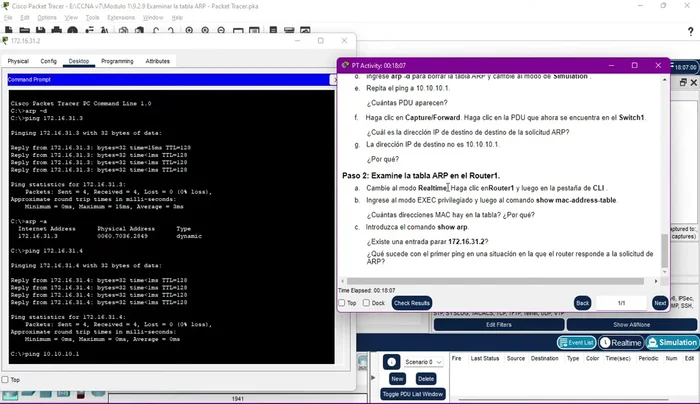The width and height of the screenshot is (700, 404).
Task: Click the Redo arrow toolbar icon
Action: [x=171, y=30]
